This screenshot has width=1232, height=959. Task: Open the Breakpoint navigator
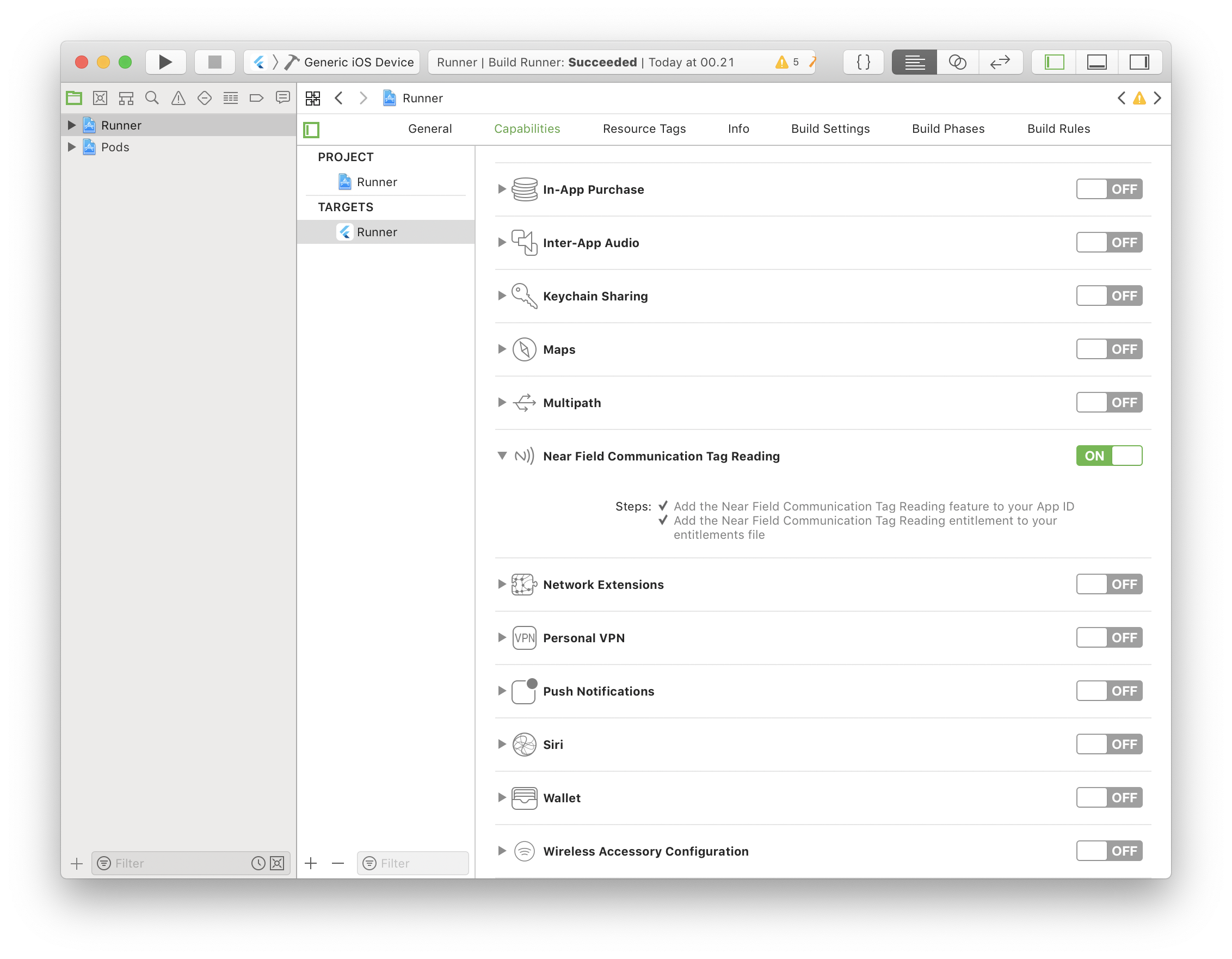[x=257, y=97]
